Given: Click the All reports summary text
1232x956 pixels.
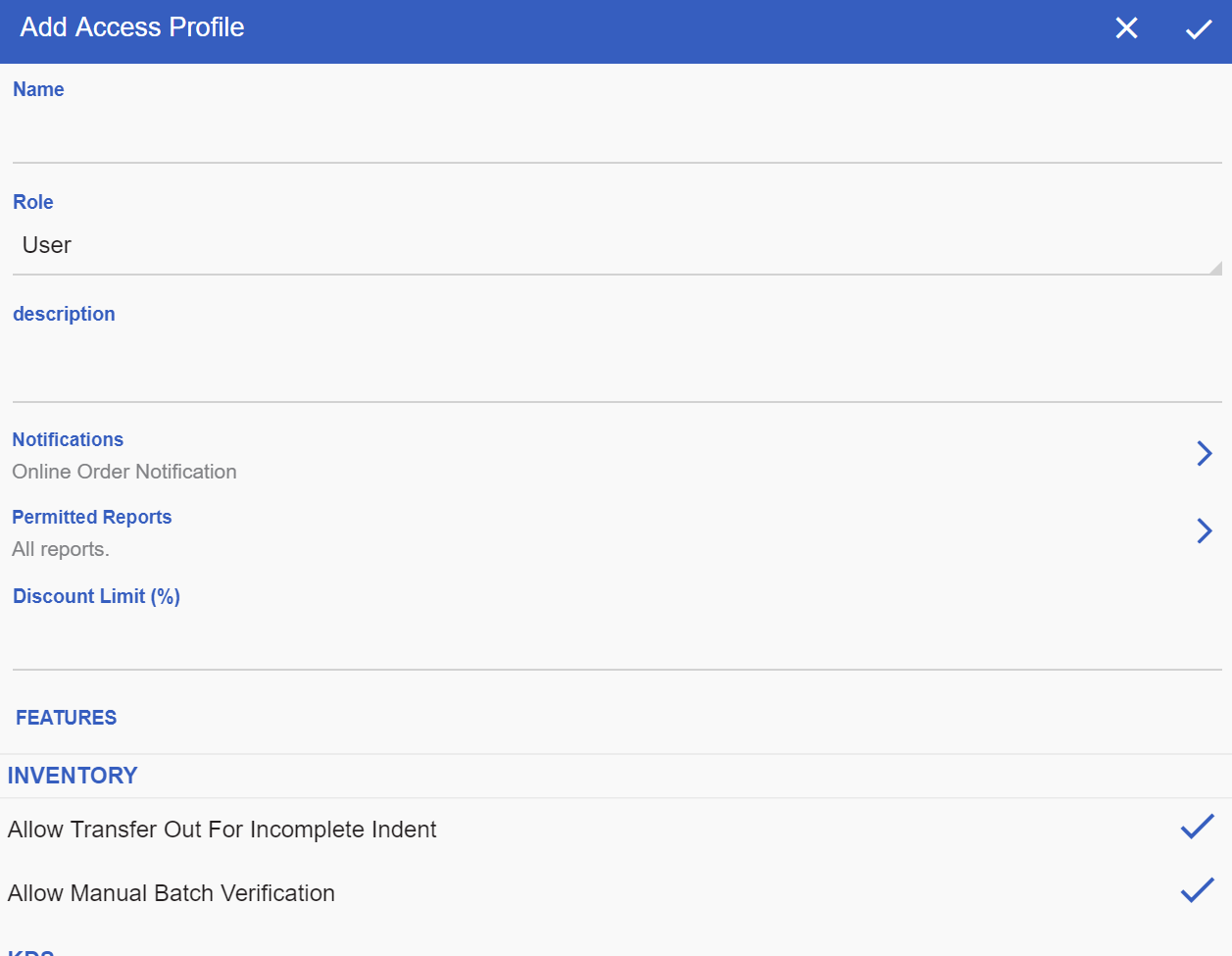Looking at the screenshot, I should click(x=61, y=549).
